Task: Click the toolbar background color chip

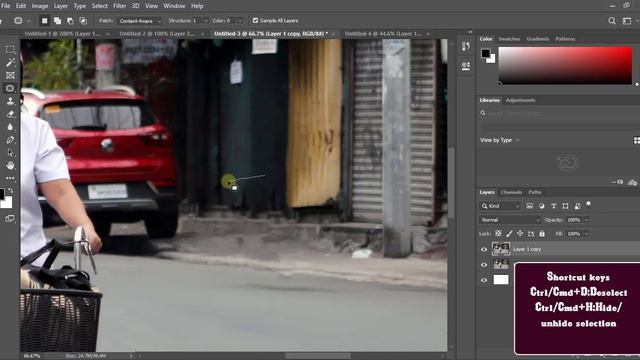Action: [7, 202]
